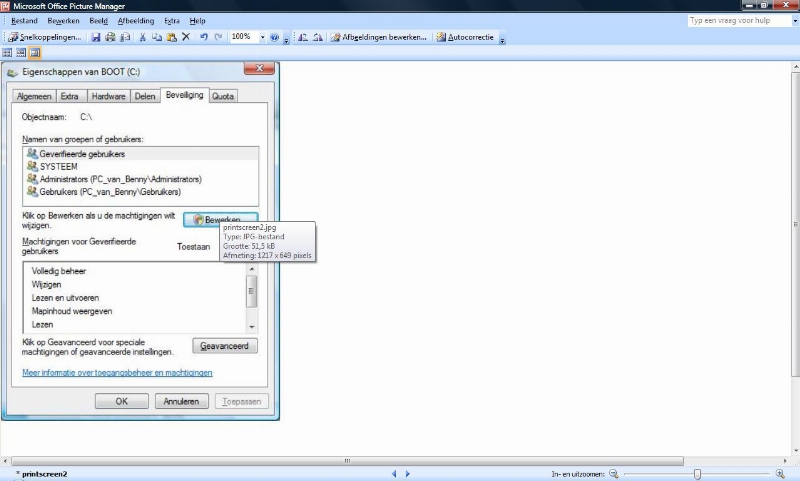Expand toolbar options after Autocorrectie
Image resolution: width=800 pixels, height=481 pixels.
[502, 40]
